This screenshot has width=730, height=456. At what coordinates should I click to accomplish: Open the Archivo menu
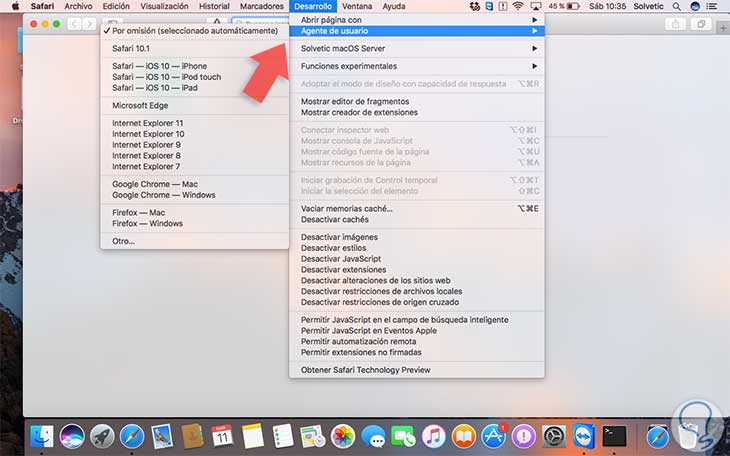coord(78,6)
